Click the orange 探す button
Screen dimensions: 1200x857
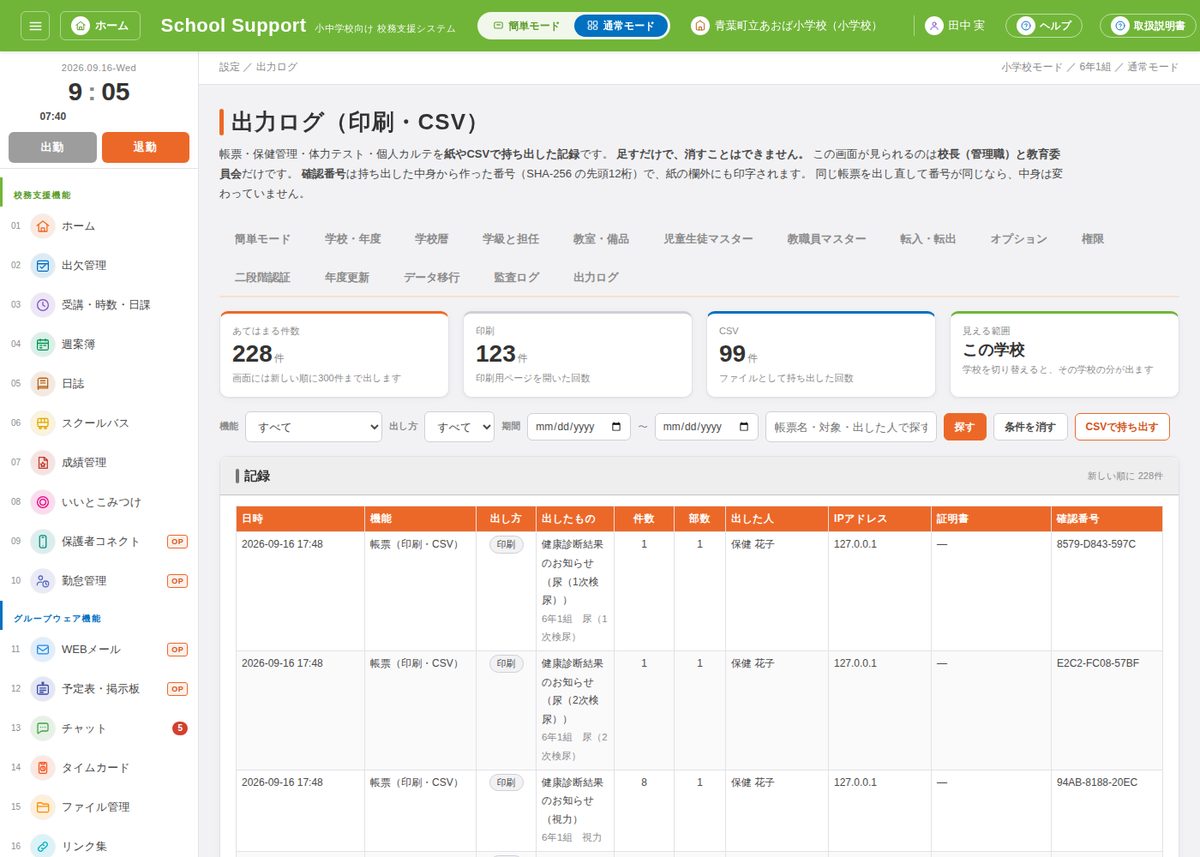(x=965, y=427)
